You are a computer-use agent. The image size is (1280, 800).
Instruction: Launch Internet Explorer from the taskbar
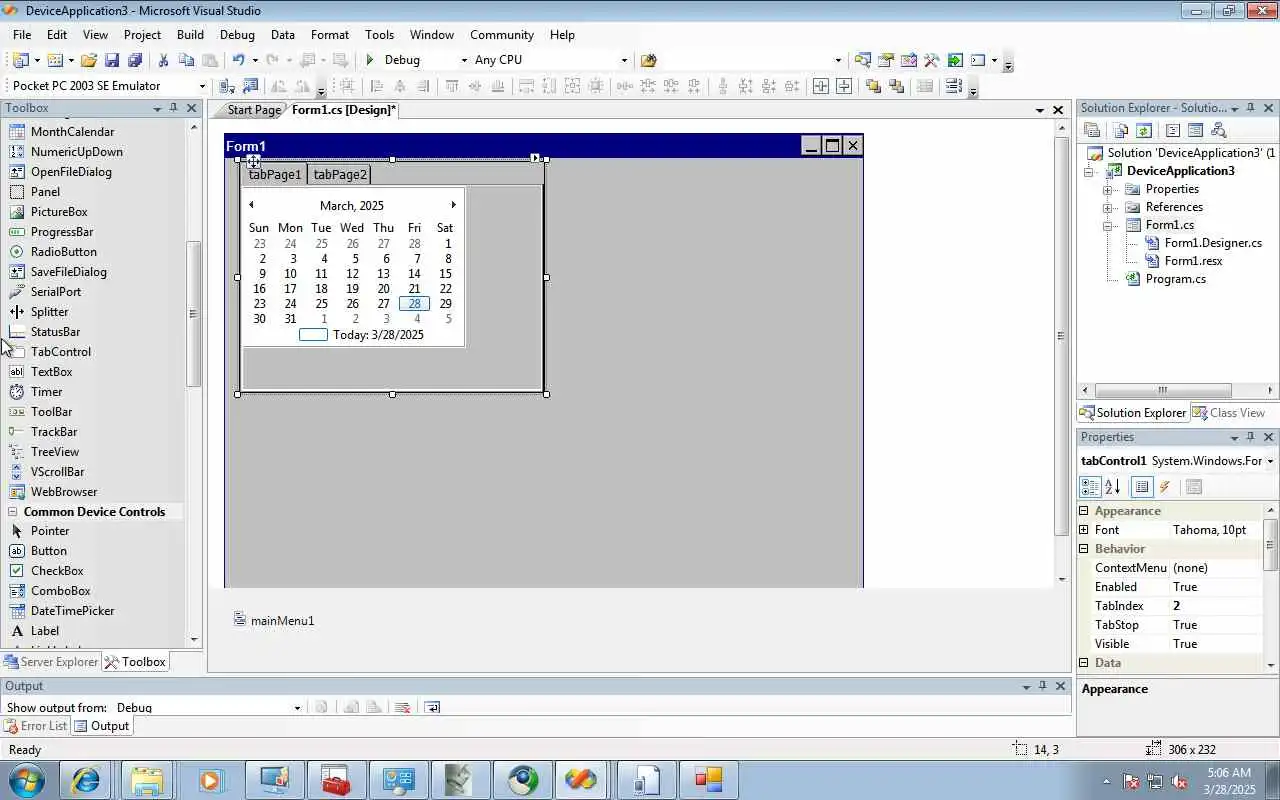tap(85, 780)
